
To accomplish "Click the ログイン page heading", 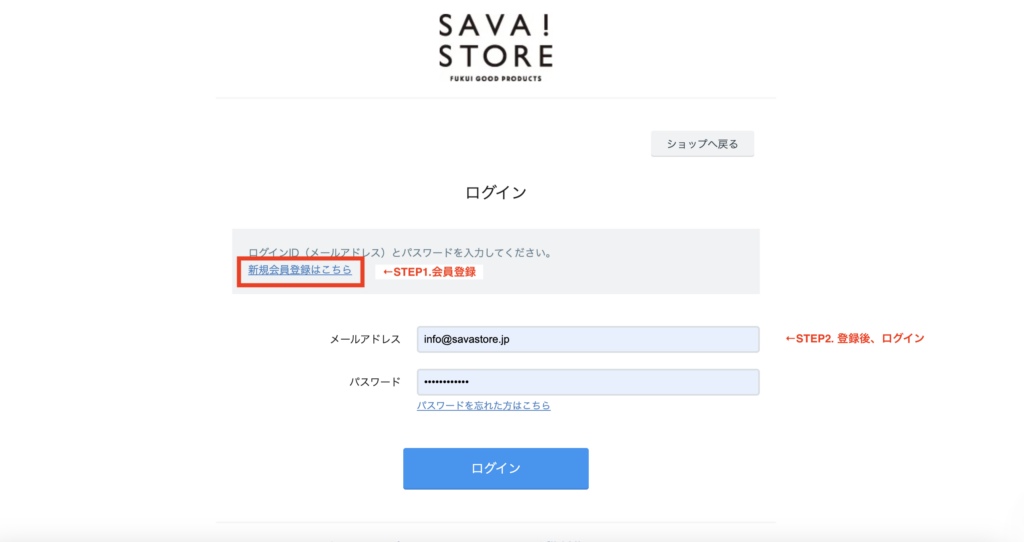I will 496,193.
